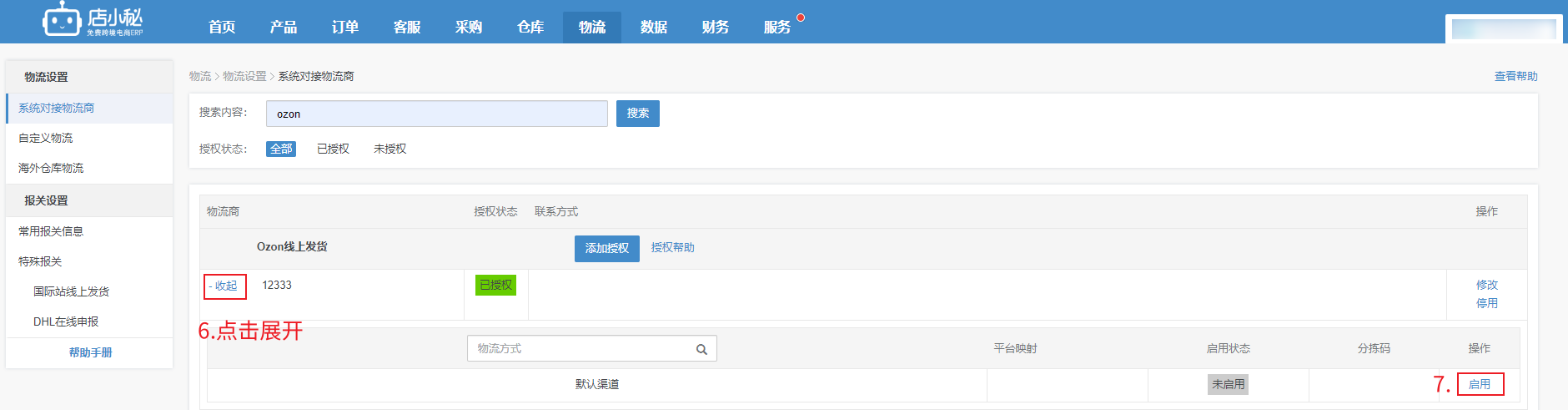The width and height of the screenshot is (1568, 410).
Task: Click the 12333 account name
Action: click(277, 285)
